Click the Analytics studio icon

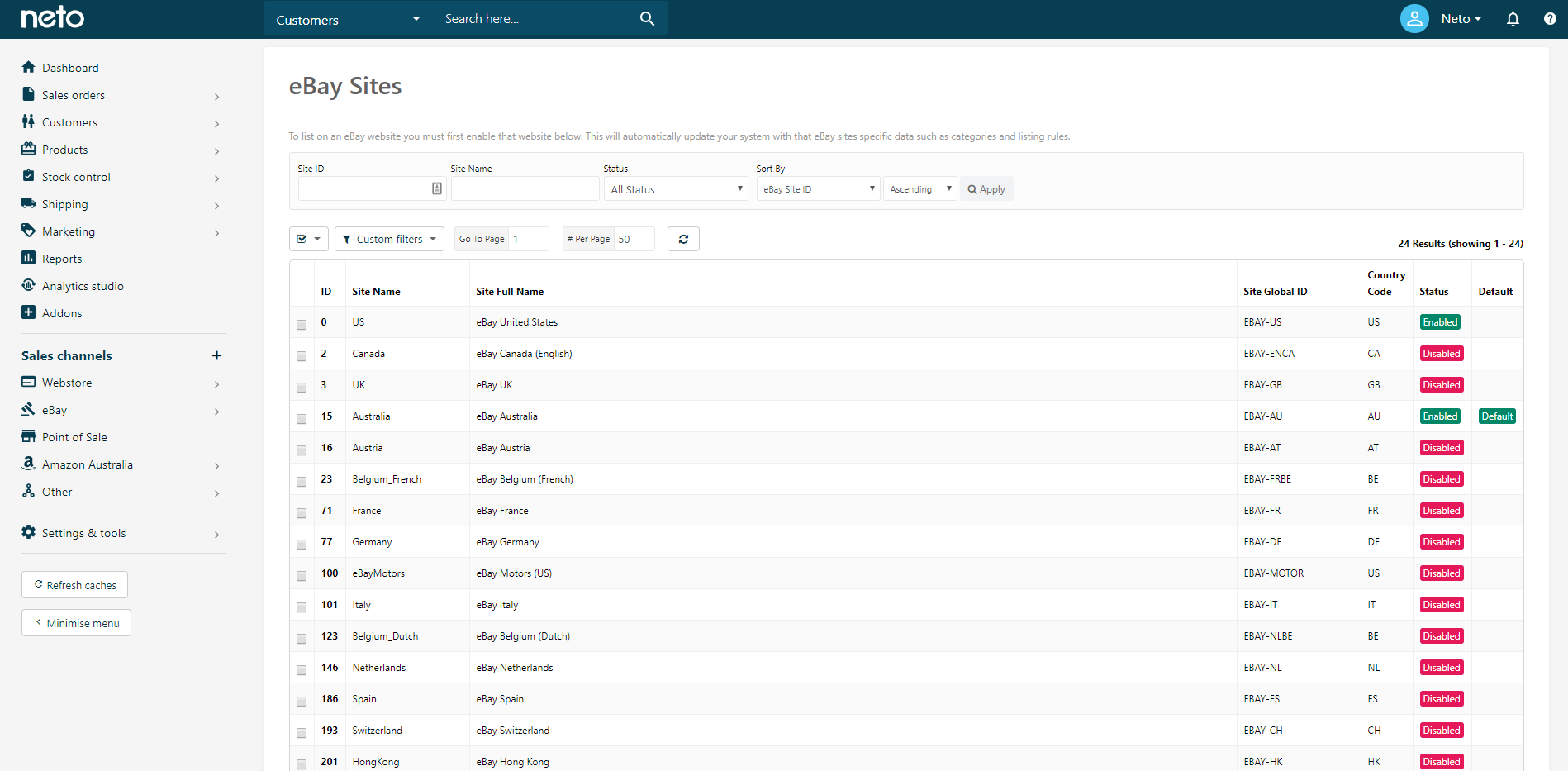(29, 285)
